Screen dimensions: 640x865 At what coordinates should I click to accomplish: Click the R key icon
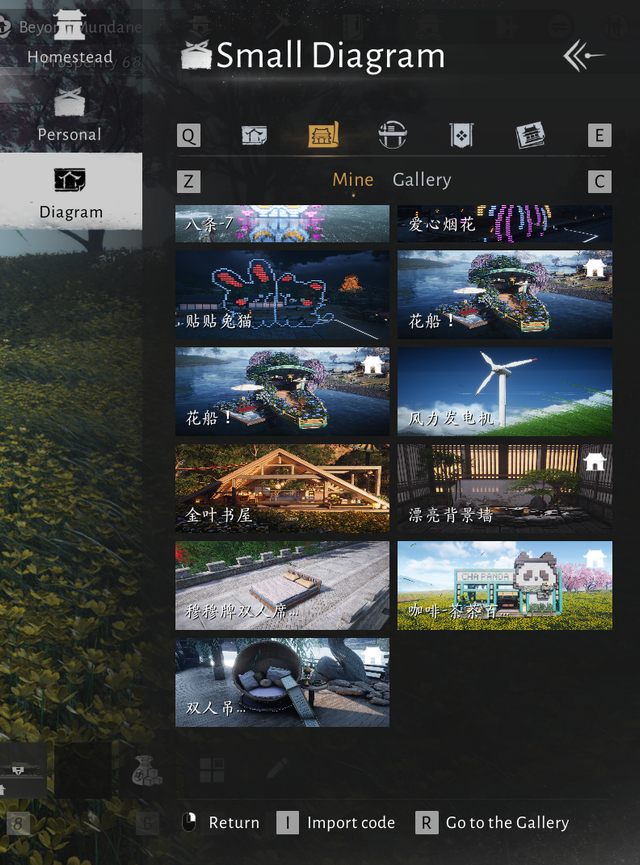(x=426, y=823)
